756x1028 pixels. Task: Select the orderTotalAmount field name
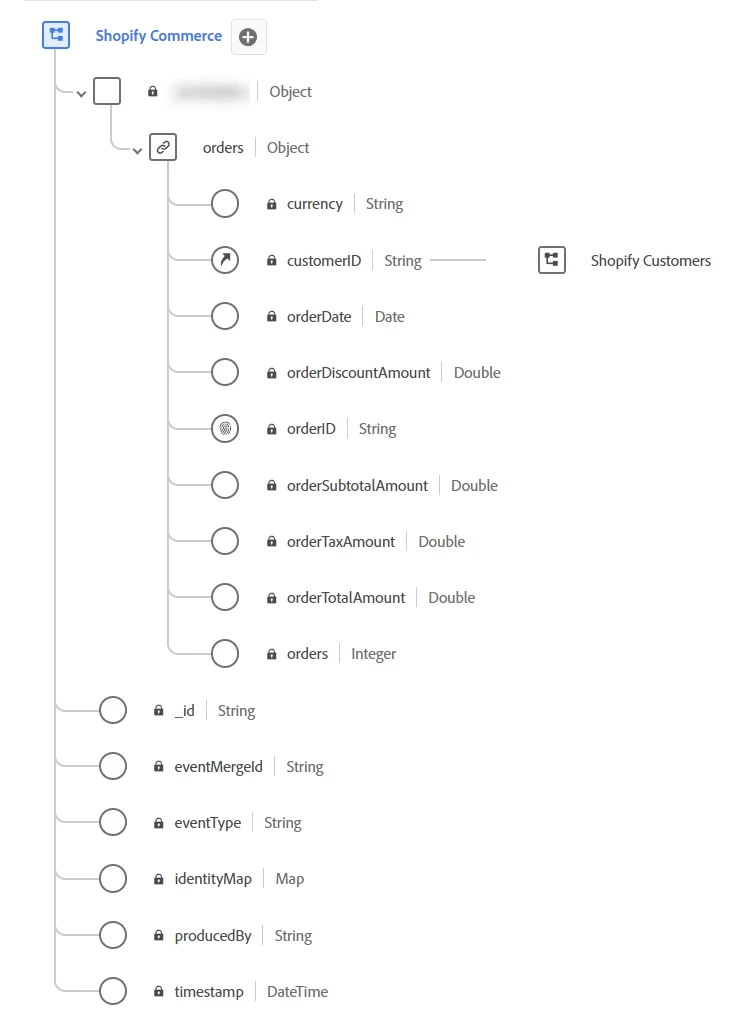click(x=346, y=597)
